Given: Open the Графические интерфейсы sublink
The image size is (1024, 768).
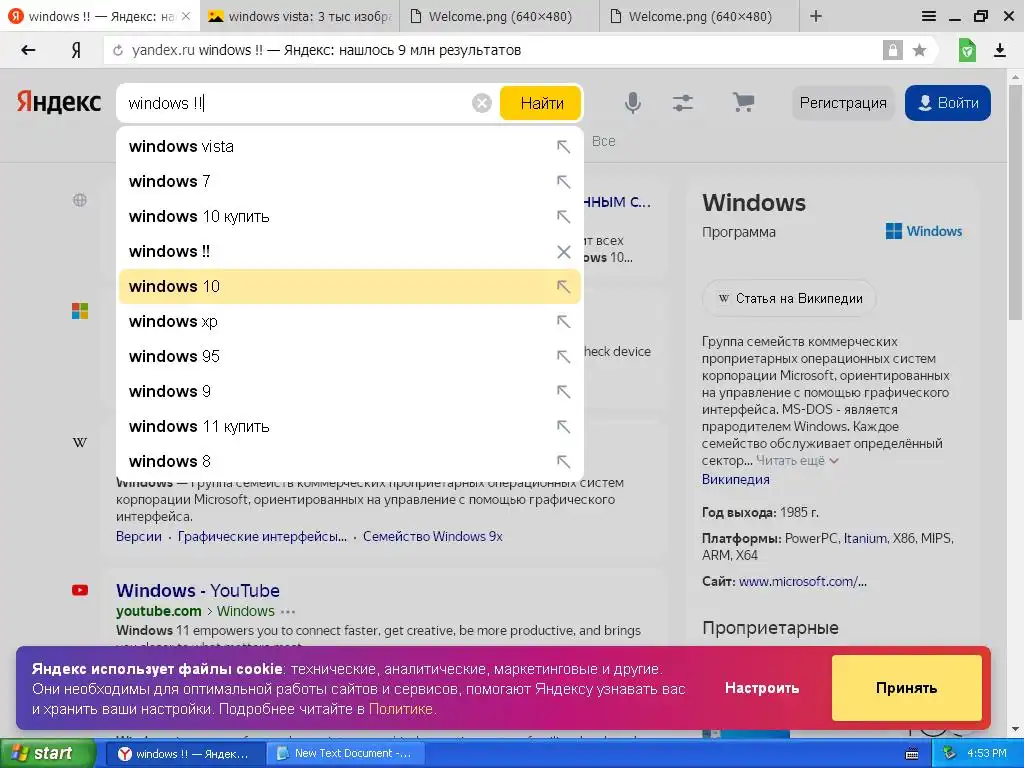Looking at the screenshot, I should [x=262, y=536].
